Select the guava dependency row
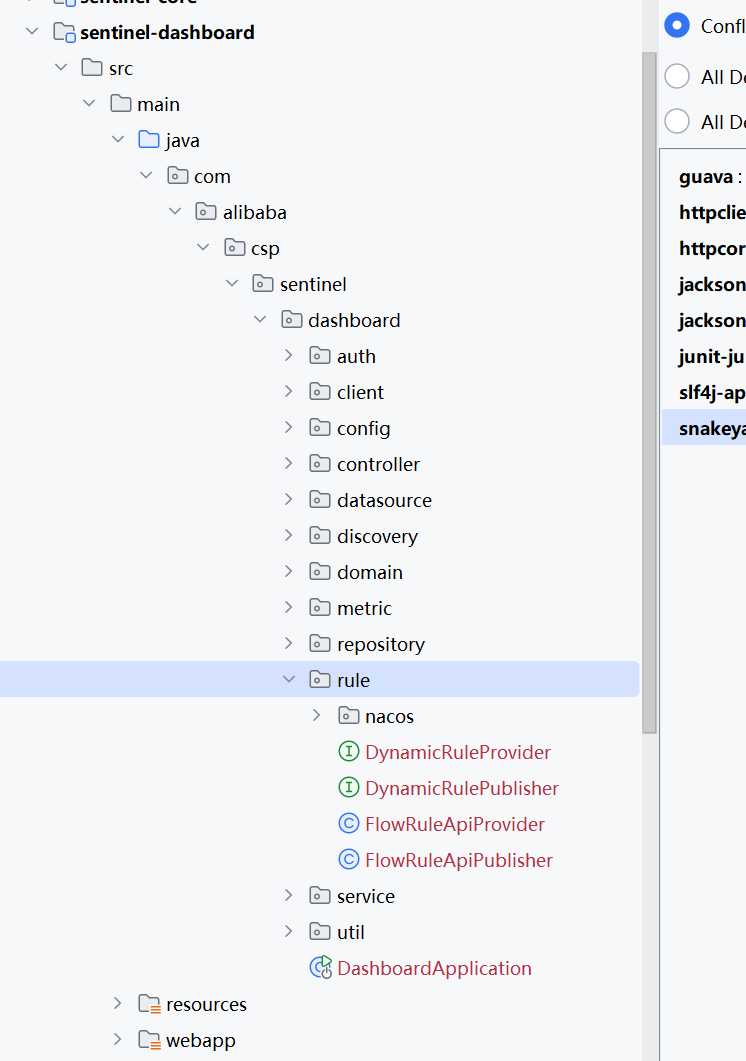Image resolution: width=746 pixels, height=1061 pixels. (x=703, y=177)
